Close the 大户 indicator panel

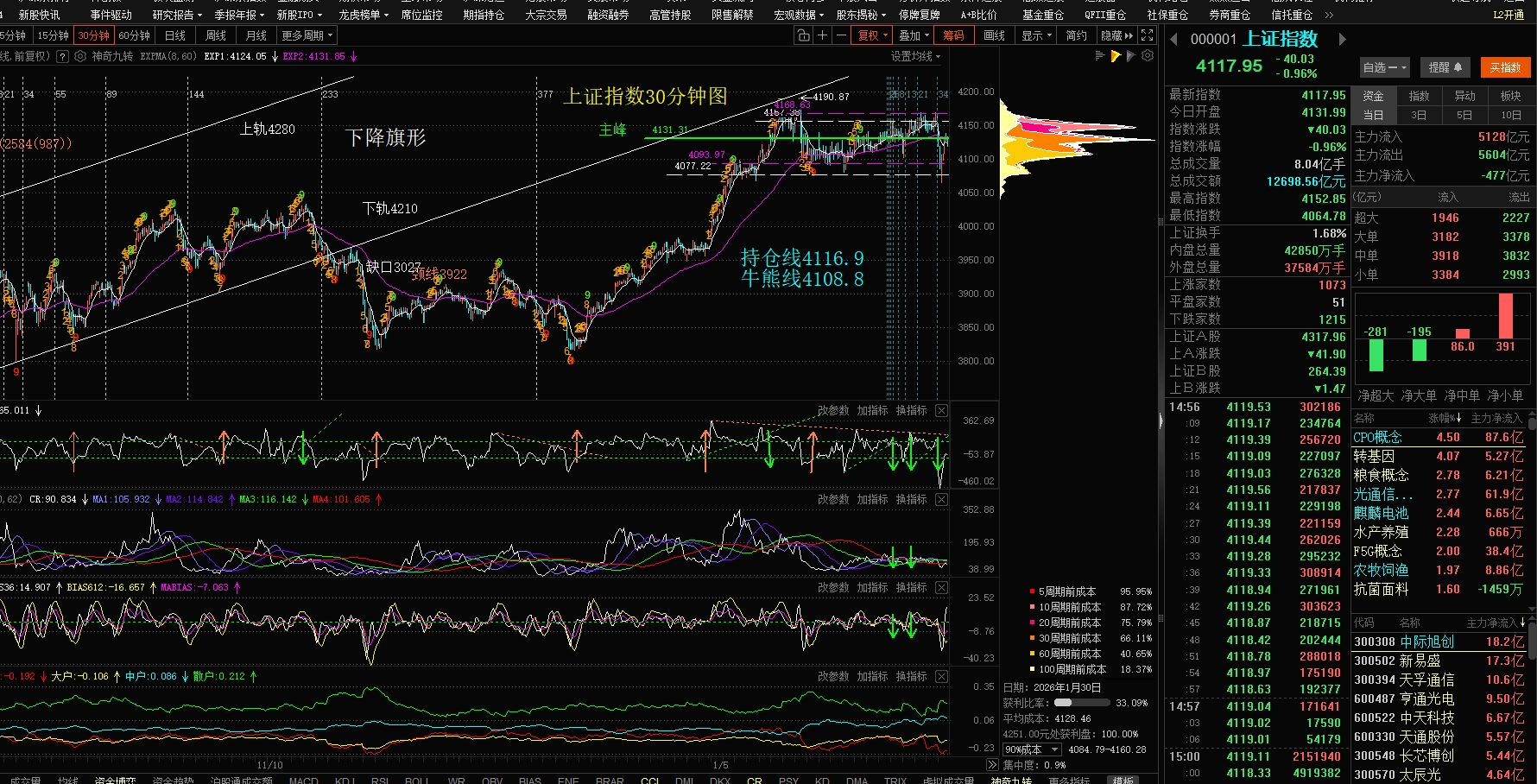point(941,677)
